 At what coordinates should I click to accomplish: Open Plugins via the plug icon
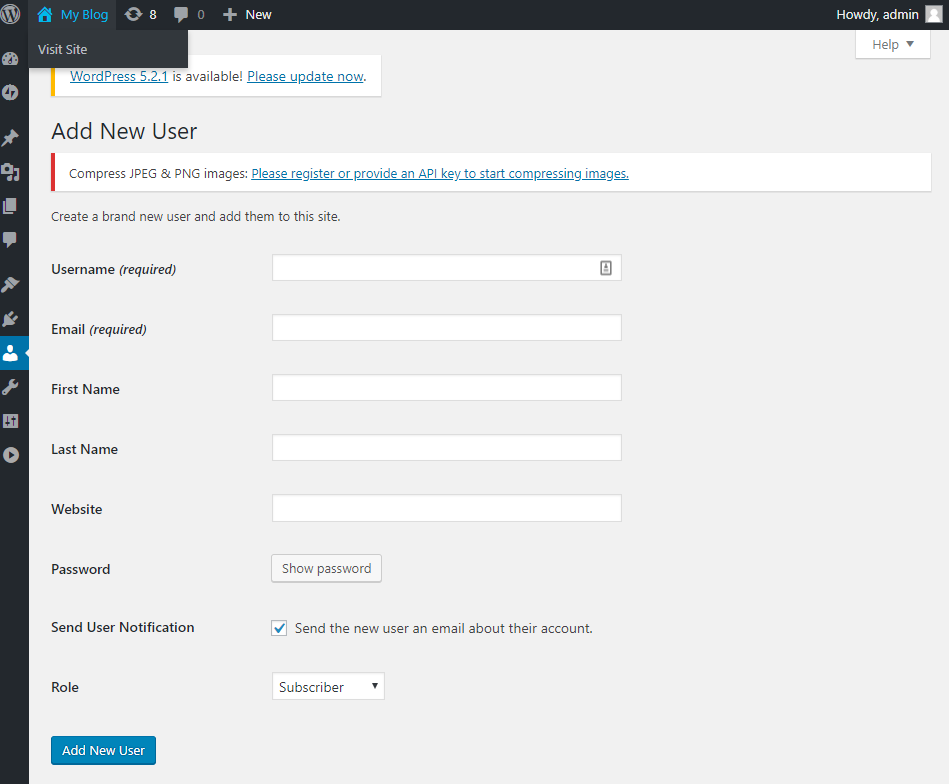click(11, 319)
